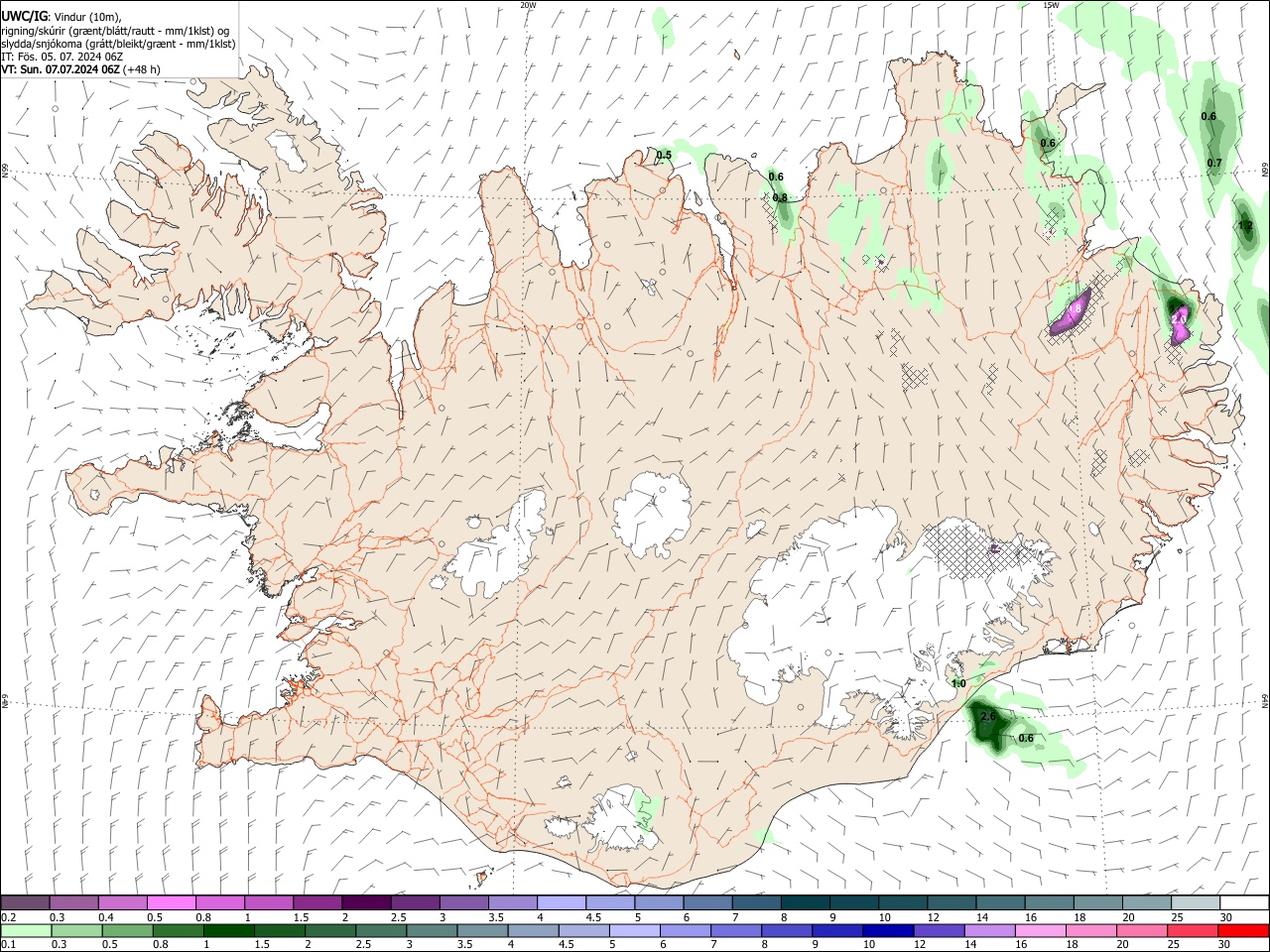Viewport: 1270px width, 952px height.
Task: Select the '1.0' precipitation value on the map
Action: 958,684
